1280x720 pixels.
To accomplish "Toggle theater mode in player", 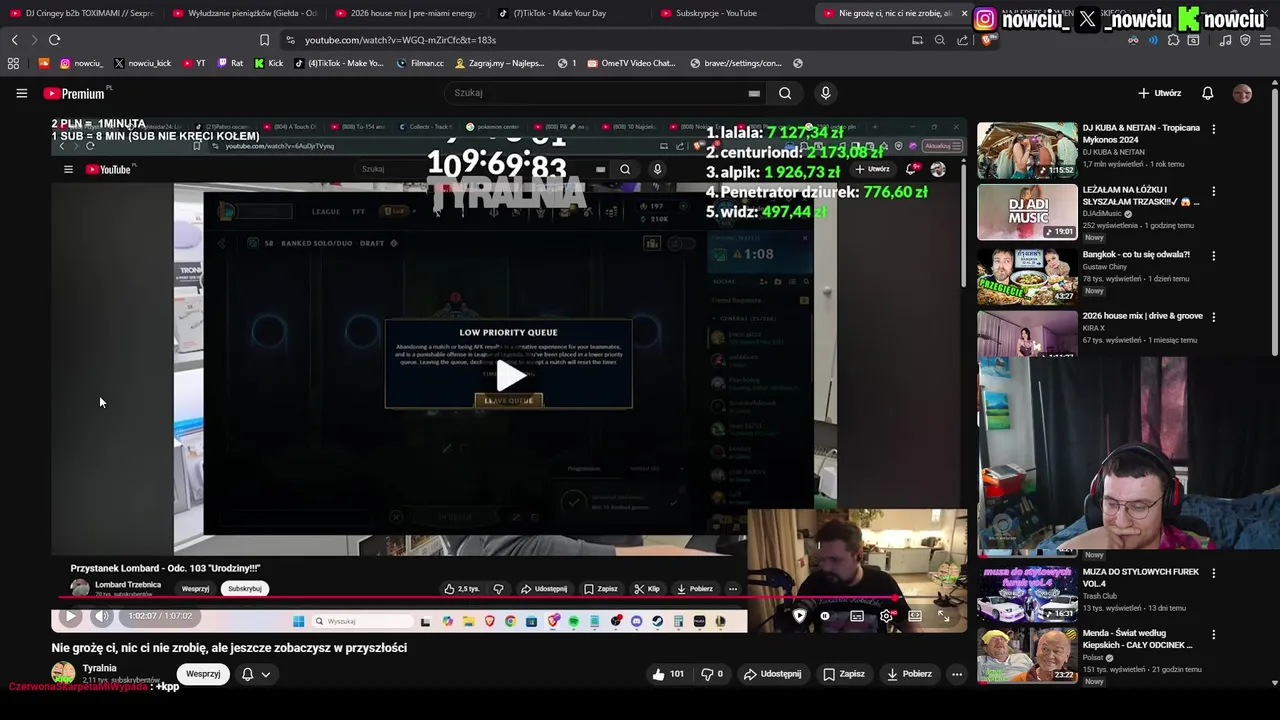I will tap(915, 616).
